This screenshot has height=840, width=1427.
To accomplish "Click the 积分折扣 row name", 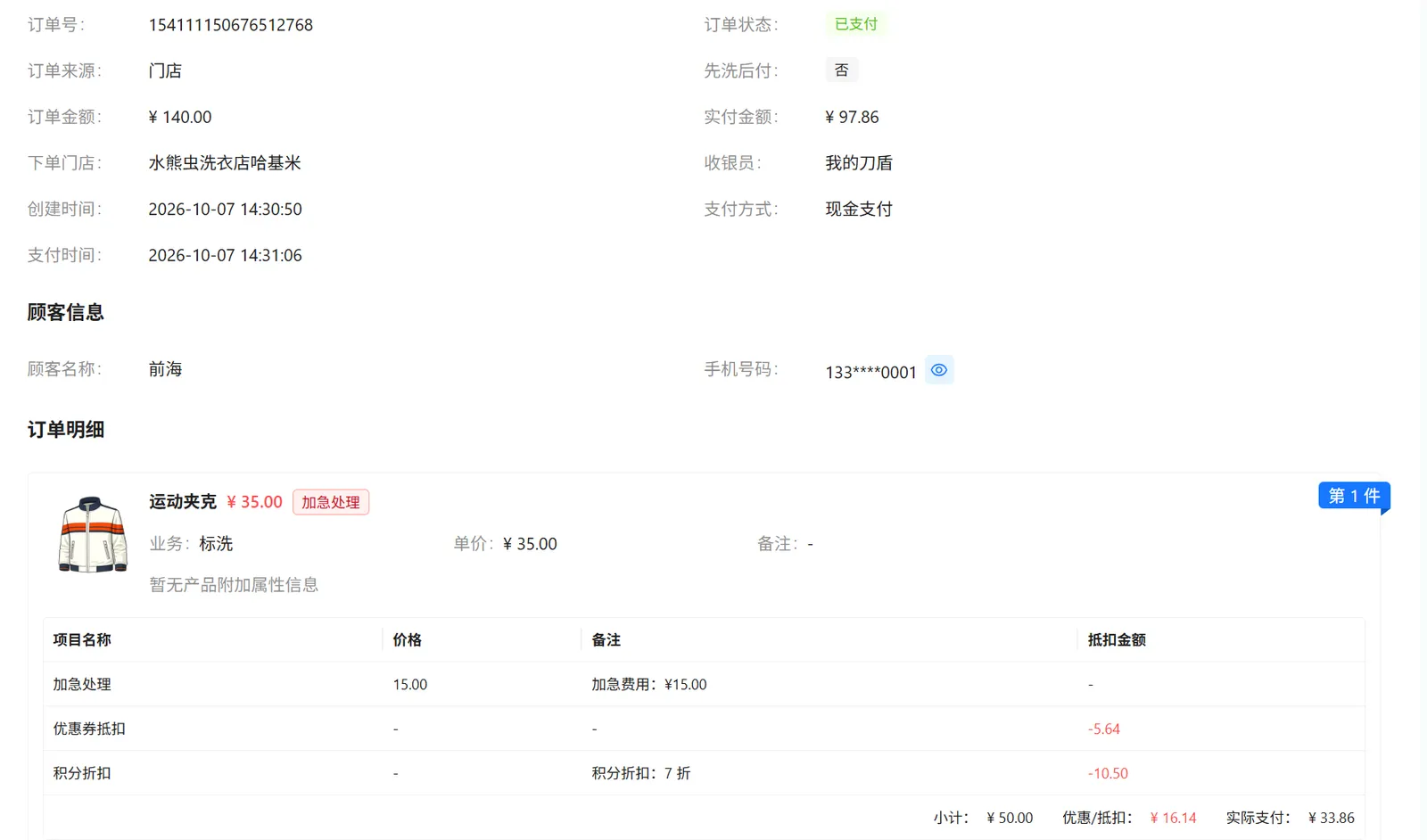I will [x=82, y=774].
